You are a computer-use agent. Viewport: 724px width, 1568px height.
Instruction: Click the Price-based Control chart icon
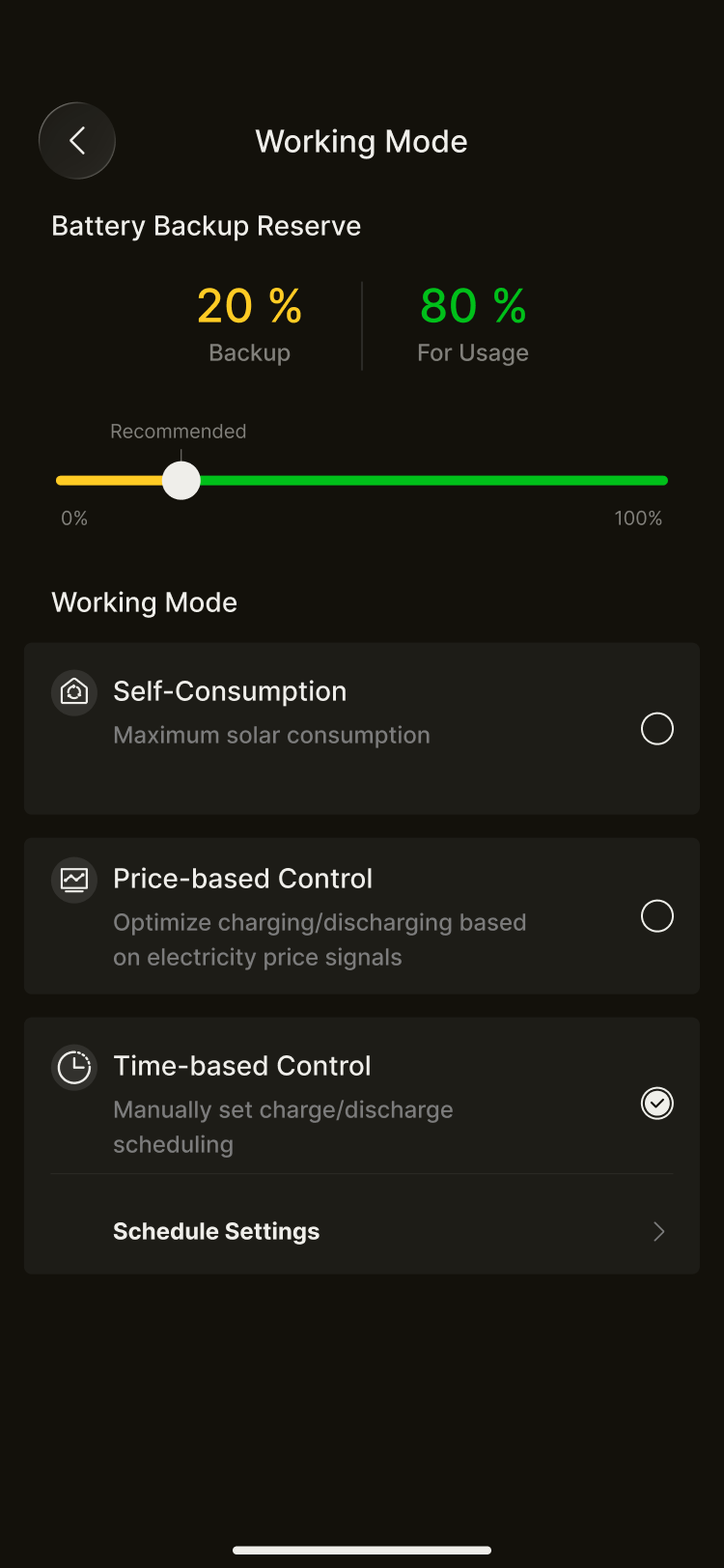[x=74, y=880]
